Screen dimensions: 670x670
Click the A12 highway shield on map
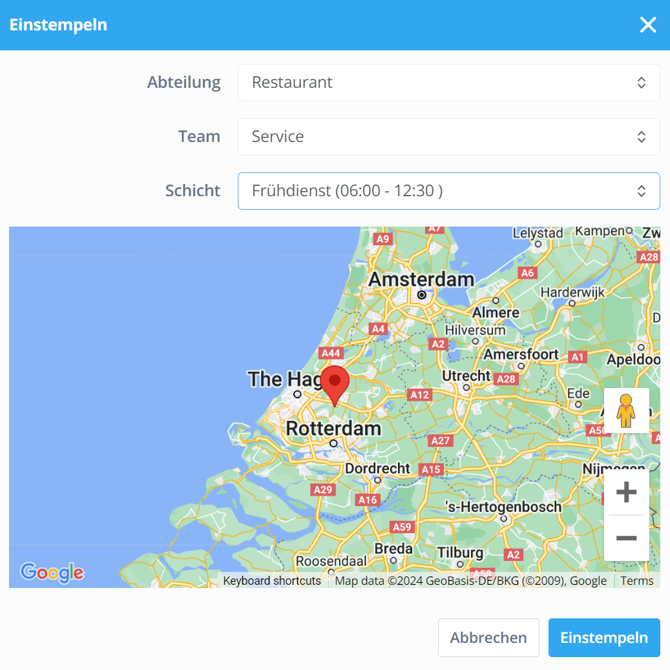419,395
